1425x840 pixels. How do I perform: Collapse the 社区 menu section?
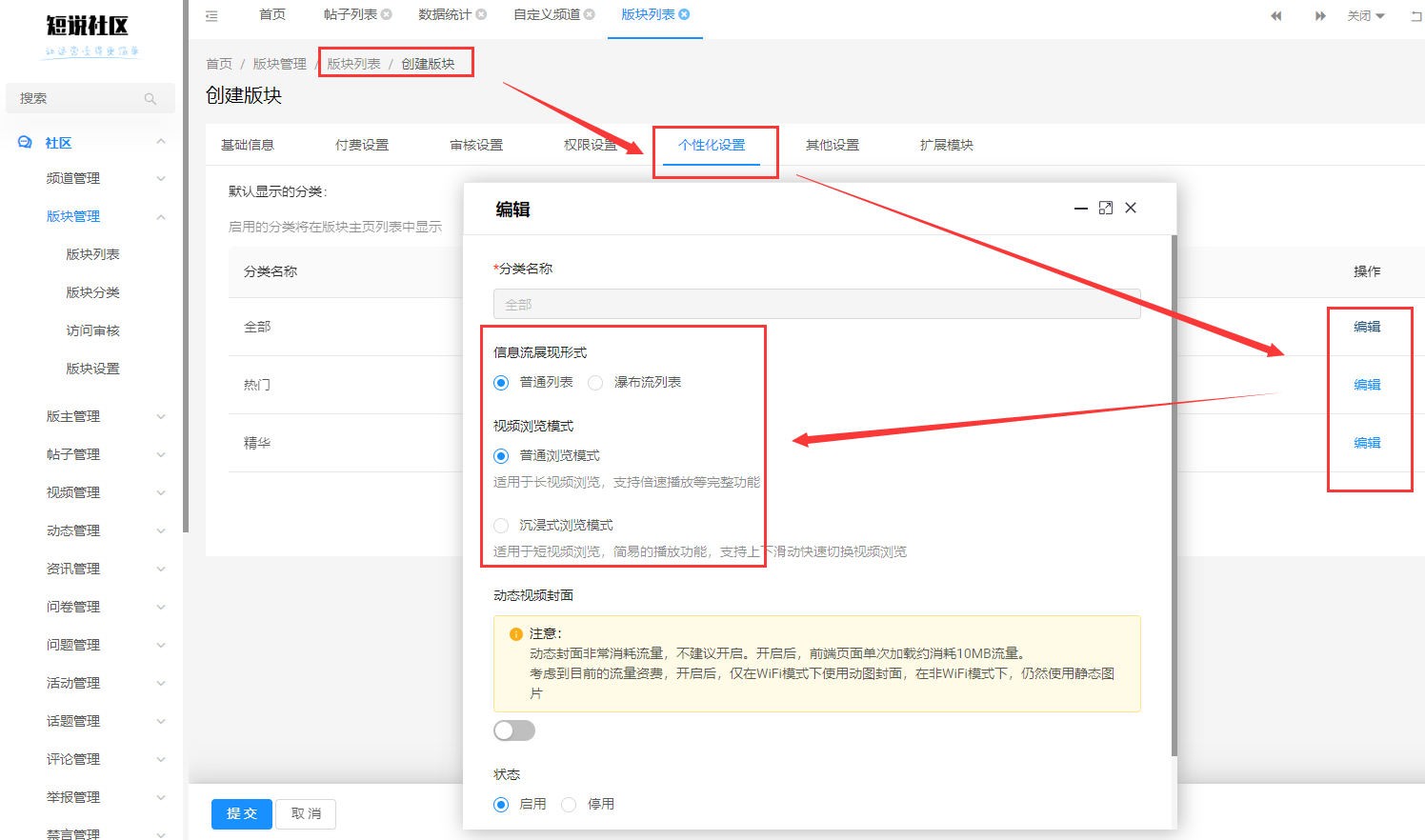[x=161, y=142]
